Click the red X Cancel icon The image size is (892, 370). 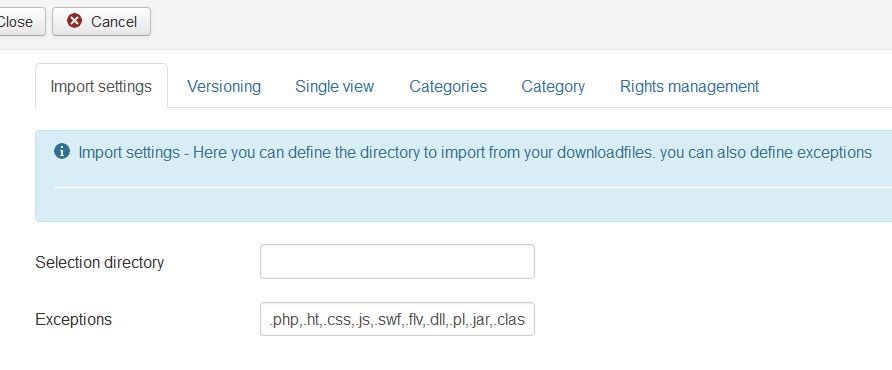point(75,21)
